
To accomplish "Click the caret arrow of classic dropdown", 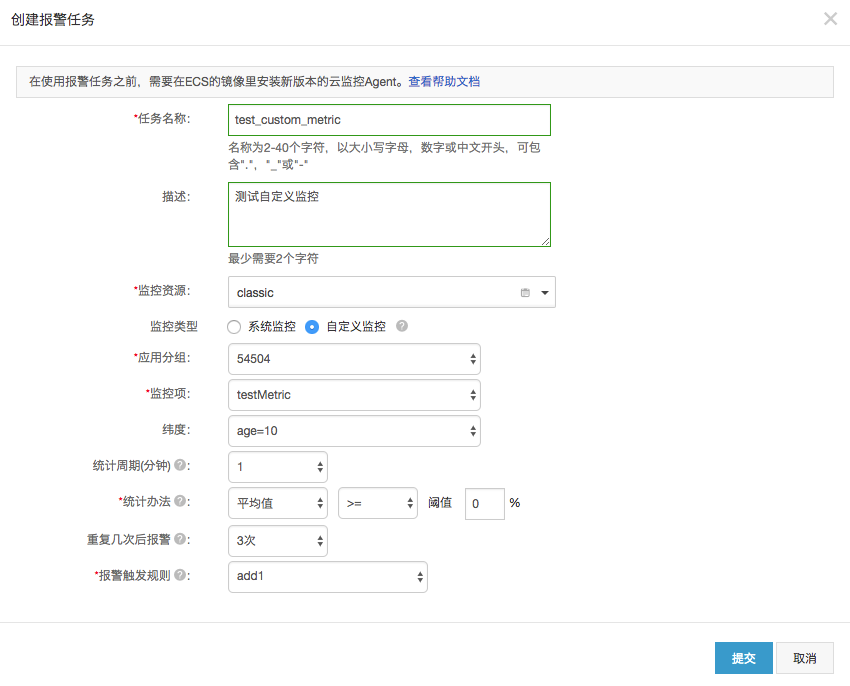I will coord(545,293).
